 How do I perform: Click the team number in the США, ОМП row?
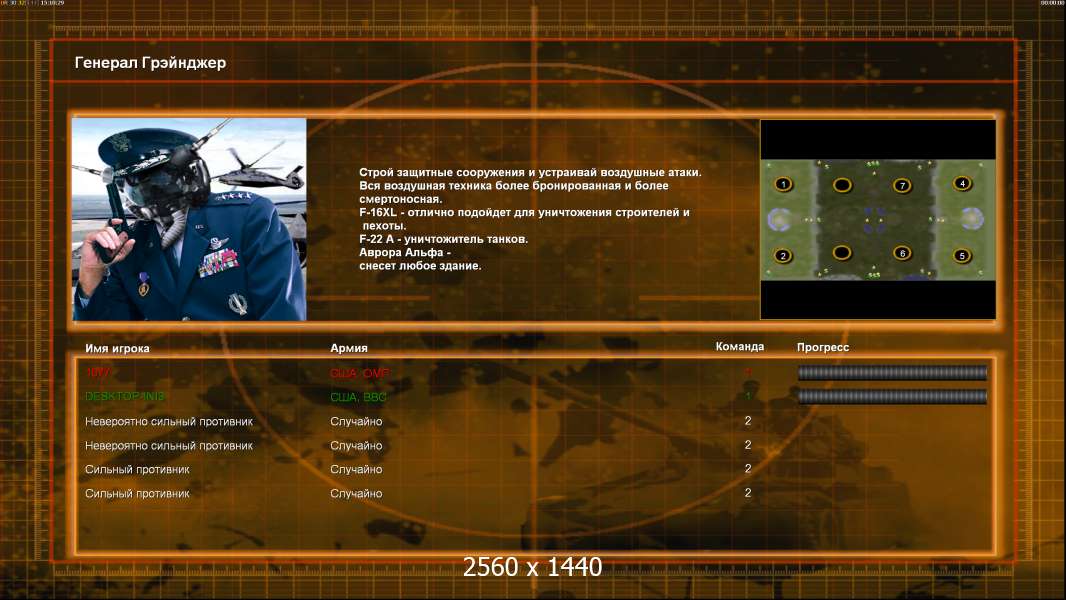(x=748, y=372)
